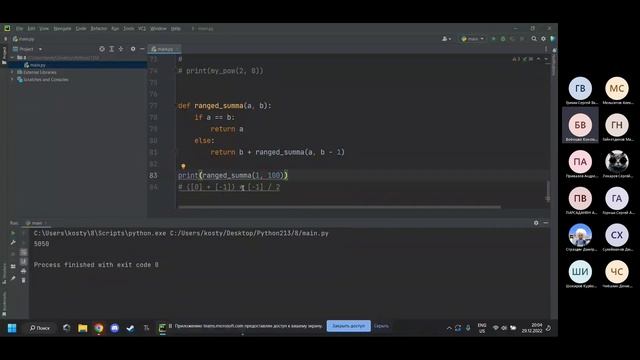The image size is (640, 360).
Task: Open the Refactor menu
Action: point(98,29)
